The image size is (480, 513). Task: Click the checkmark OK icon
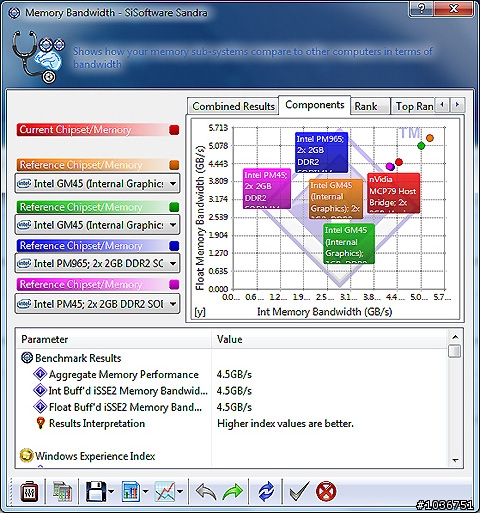[299, 491]
